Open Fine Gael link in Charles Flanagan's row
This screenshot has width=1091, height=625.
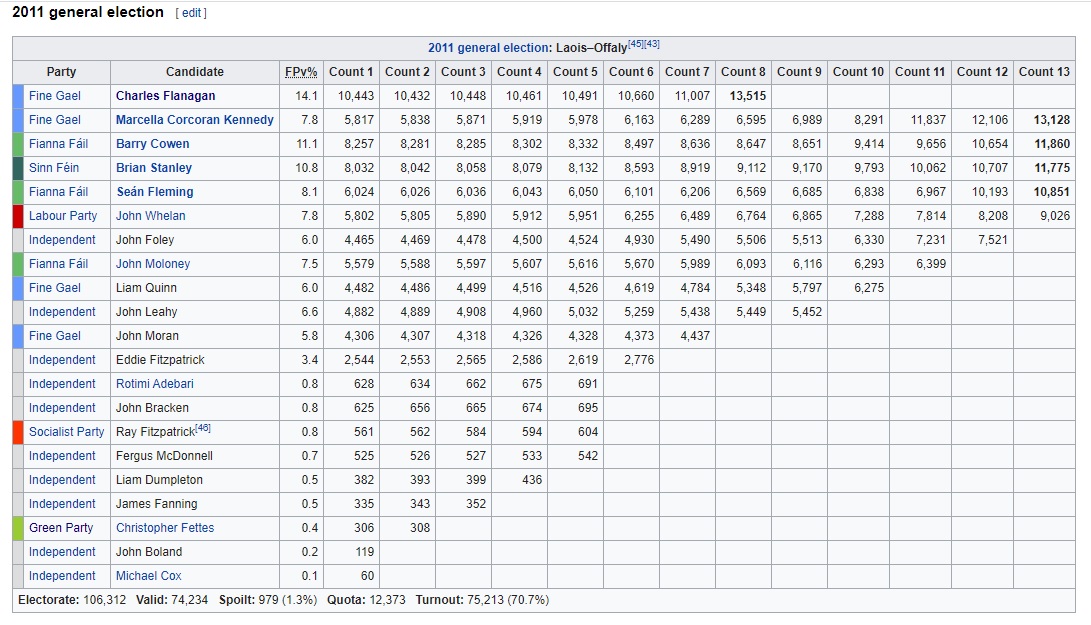[55, 96]
